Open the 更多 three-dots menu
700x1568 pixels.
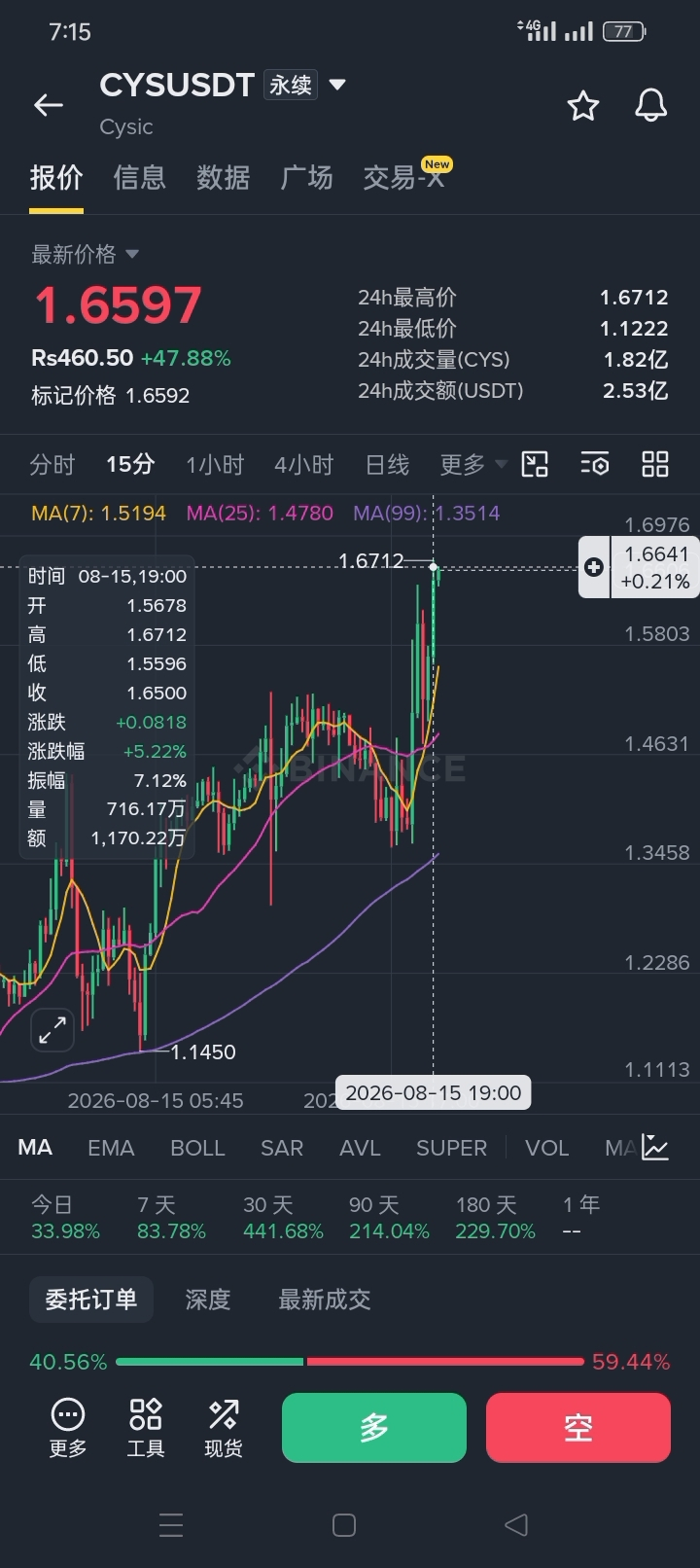click(68, 1428)
